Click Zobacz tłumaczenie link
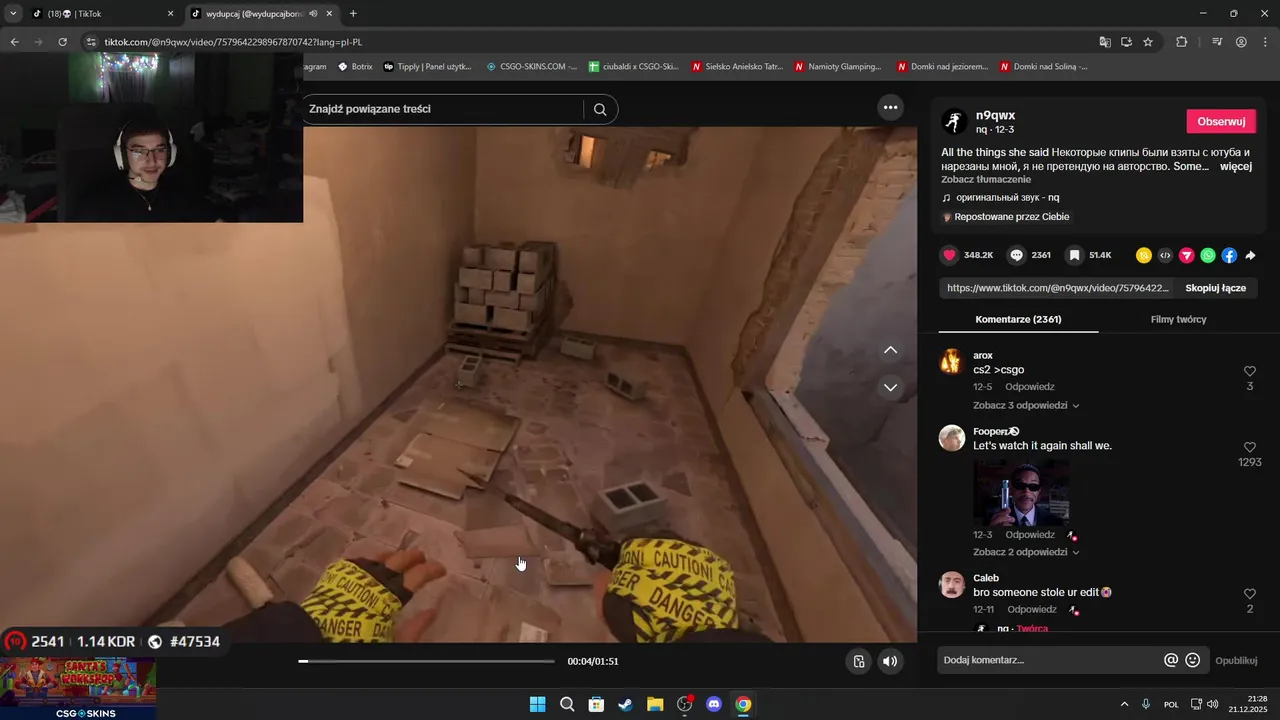Viewport: 1280px width, 720px height. [986, 179]
